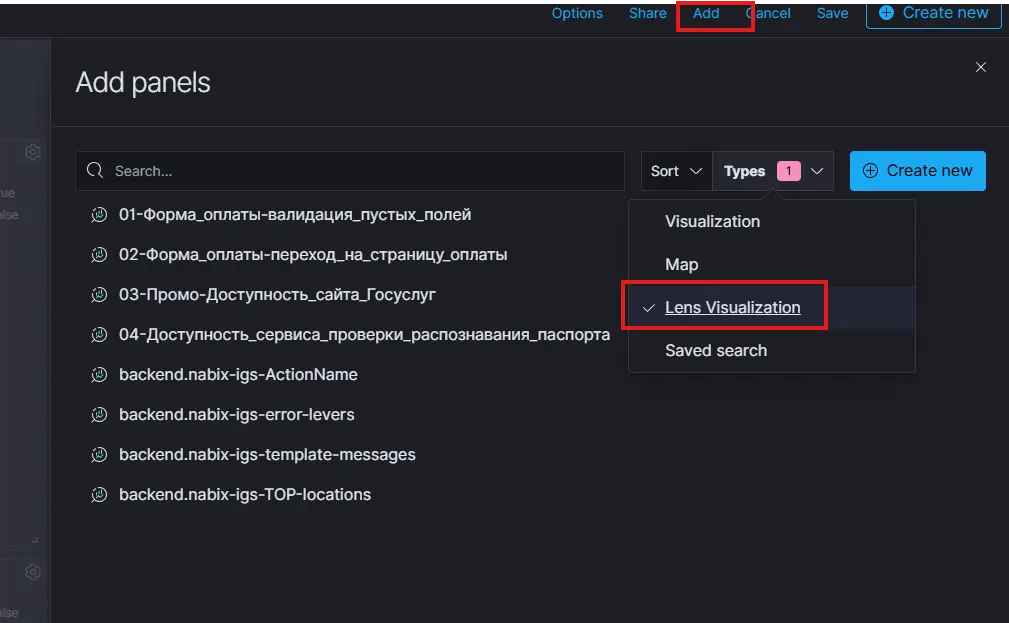This screenshot has width=1009, height=623.
Task: Click the Lens icon beside 01-Форма_оплаты-валидация_пустых_полей
Action: pos(99,215)
